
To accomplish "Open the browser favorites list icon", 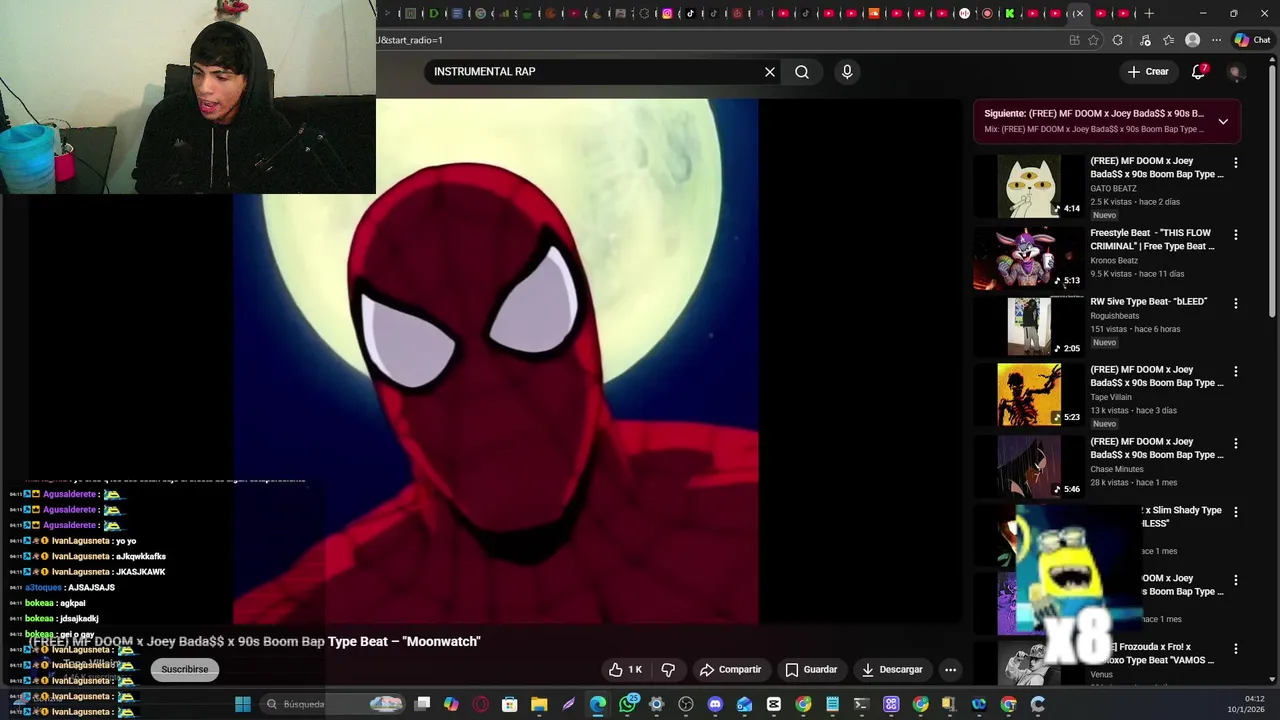I will [1168, 40].
